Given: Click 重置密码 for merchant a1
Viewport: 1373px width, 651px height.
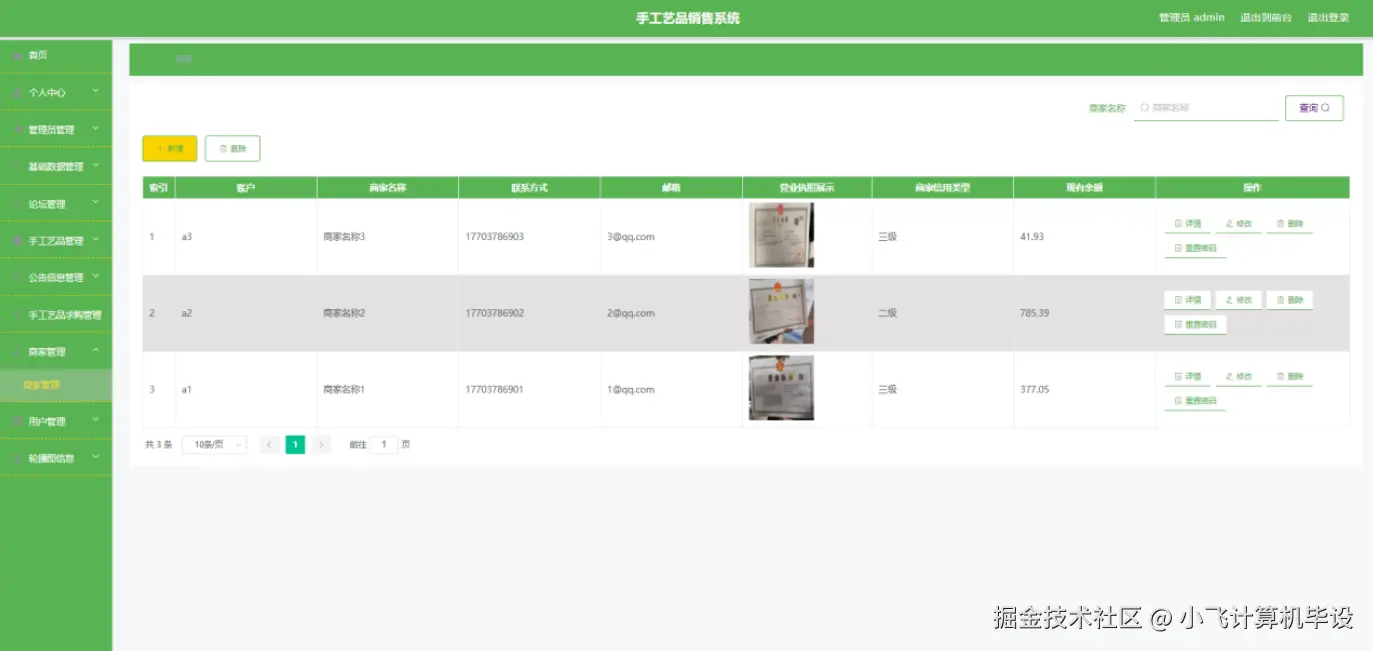Looking at the screenshot, I should [x=1195, y=401].
